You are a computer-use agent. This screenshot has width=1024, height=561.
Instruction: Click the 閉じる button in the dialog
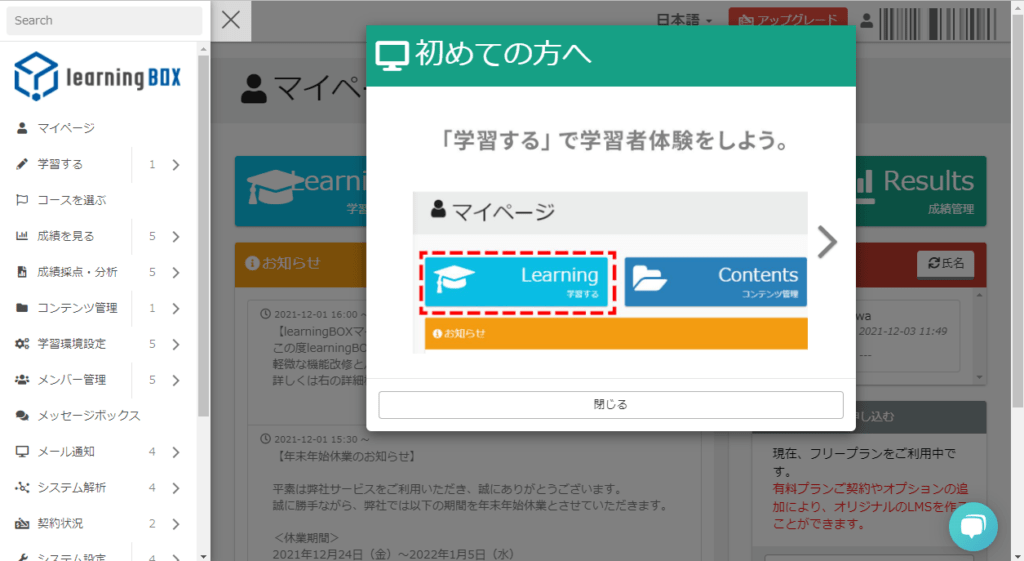click(x=611, y=405)
